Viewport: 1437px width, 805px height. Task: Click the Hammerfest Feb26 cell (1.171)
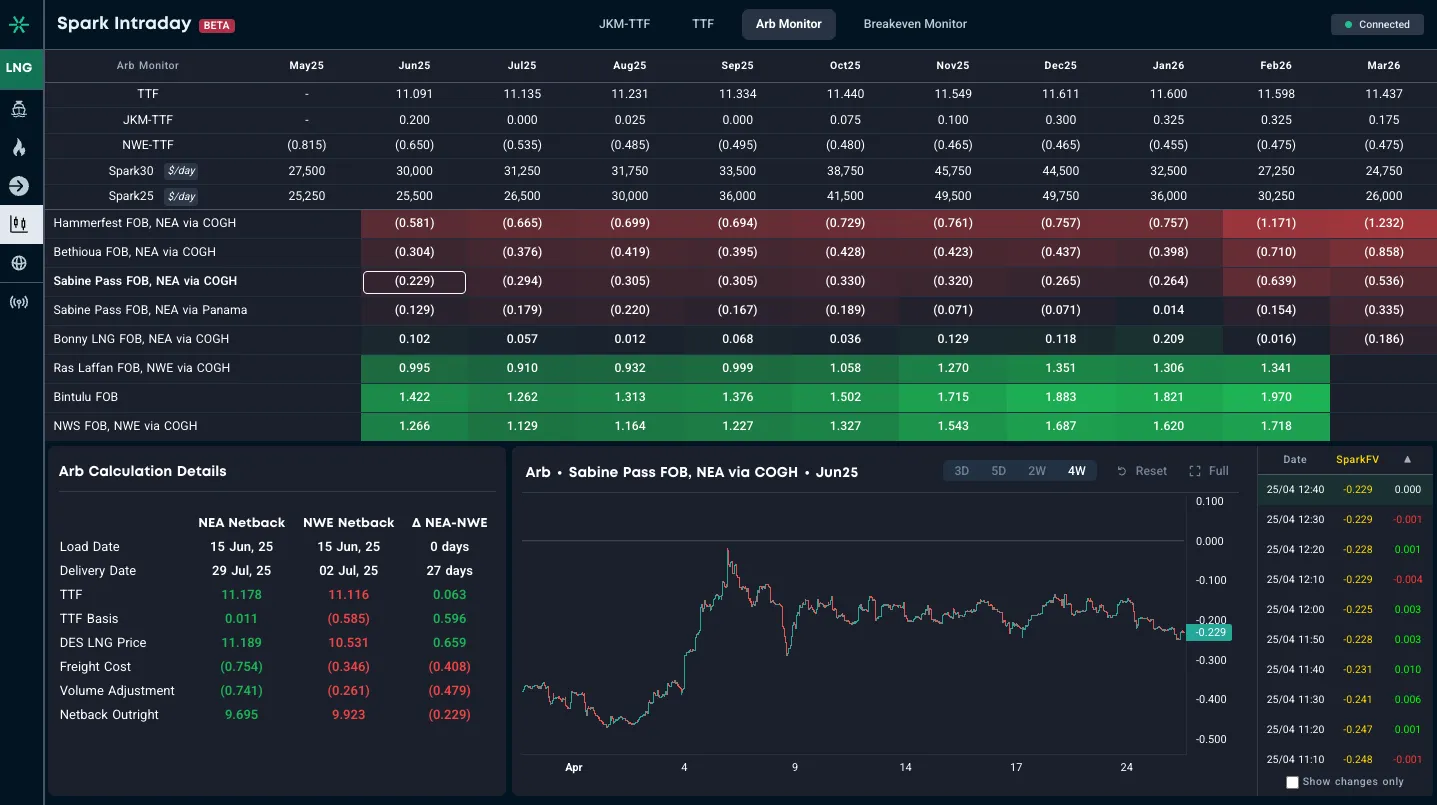pos(1276,223)
